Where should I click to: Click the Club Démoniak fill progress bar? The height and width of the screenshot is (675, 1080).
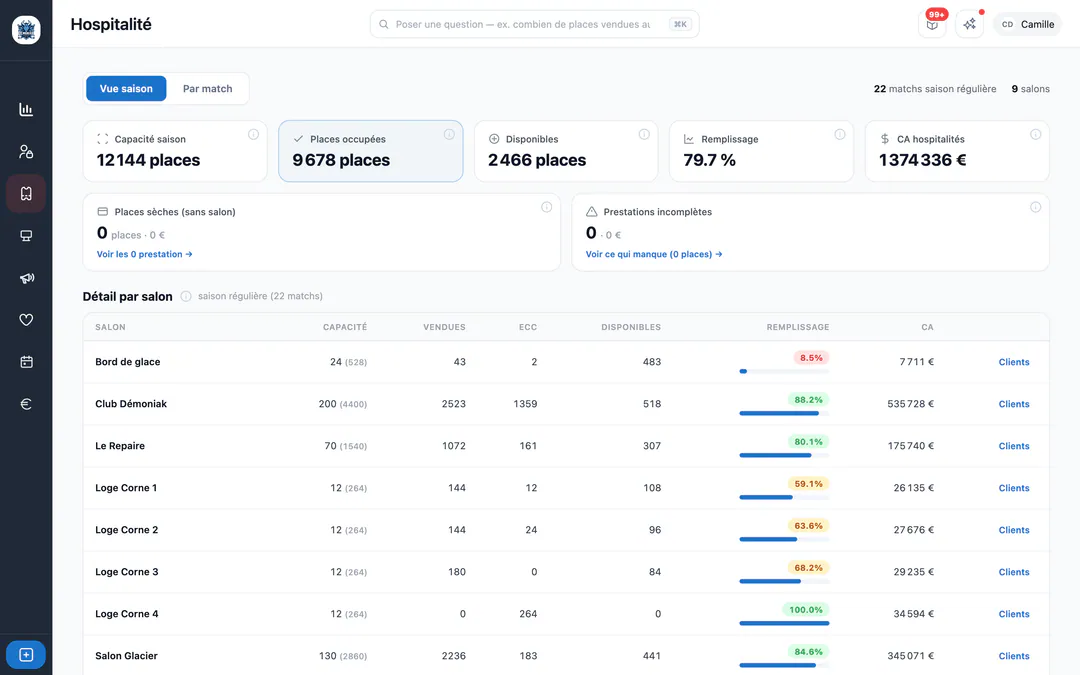pyautogui.click(x=784, y=413)
